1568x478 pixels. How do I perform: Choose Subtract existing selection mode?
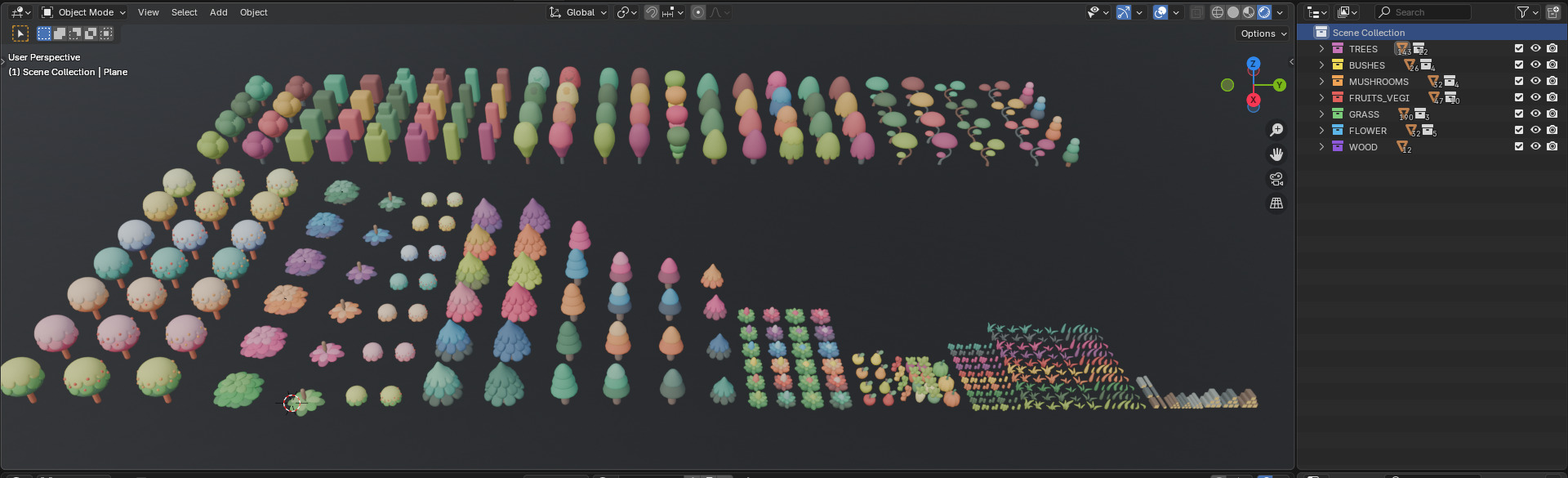[x=75, y=34]
